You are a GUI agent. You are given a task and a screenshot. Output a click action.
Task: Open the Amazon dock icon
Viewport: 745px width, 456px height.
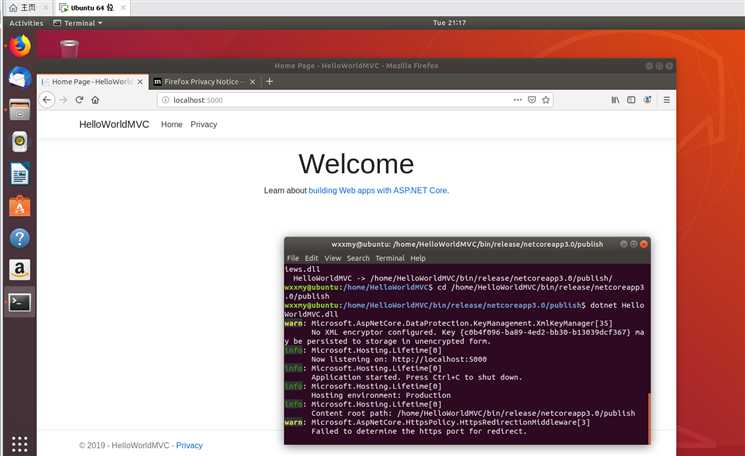point(19,270)
